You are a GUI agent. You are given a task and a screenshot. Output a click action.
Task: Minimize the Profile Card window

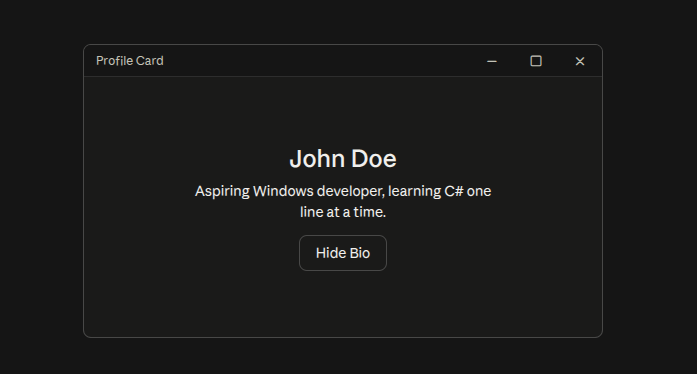pyautogui.click(x=492, y=61)
